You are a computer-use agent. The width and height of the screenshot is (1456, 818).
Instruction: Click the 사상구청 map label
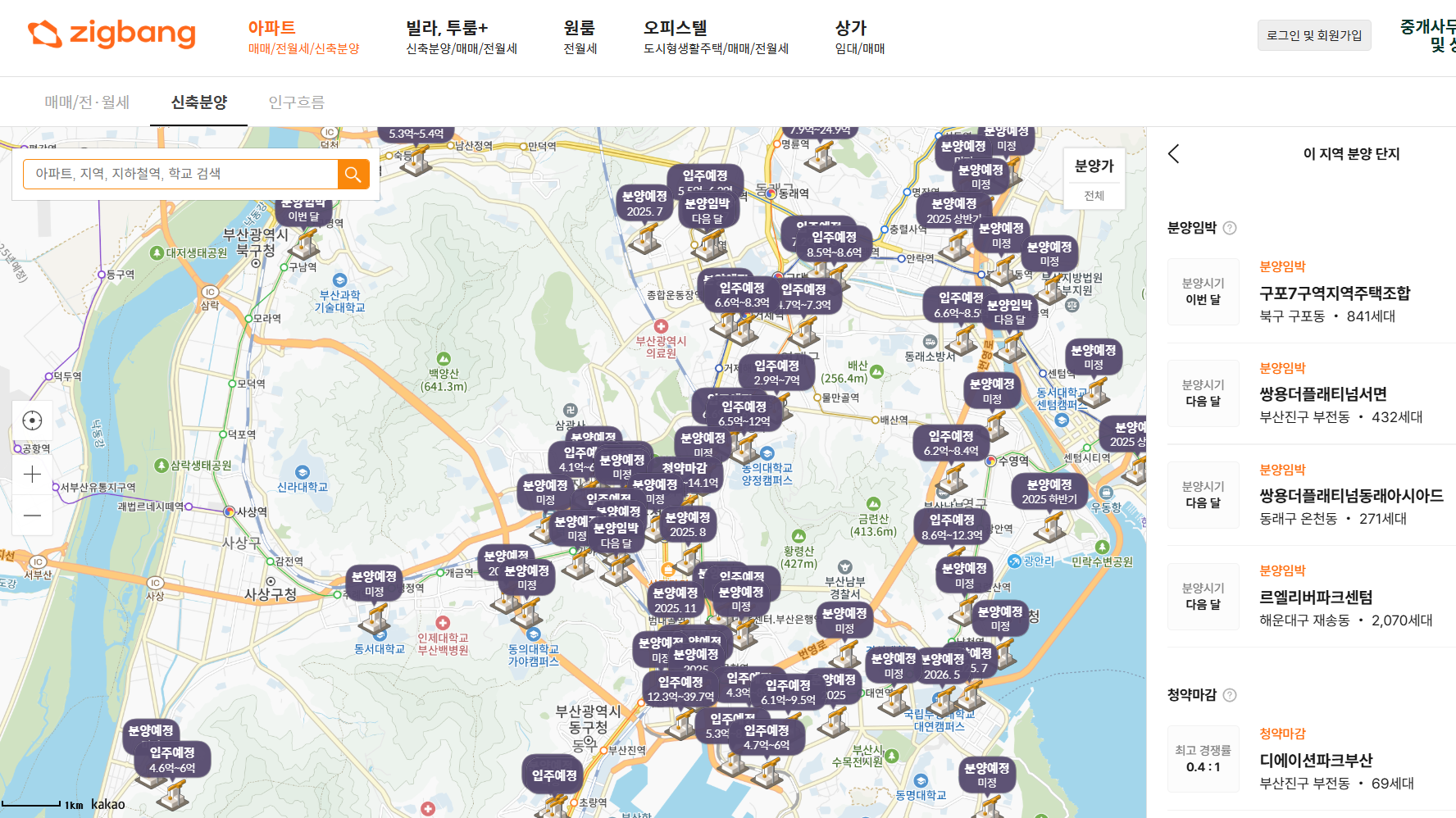[271, 593]
